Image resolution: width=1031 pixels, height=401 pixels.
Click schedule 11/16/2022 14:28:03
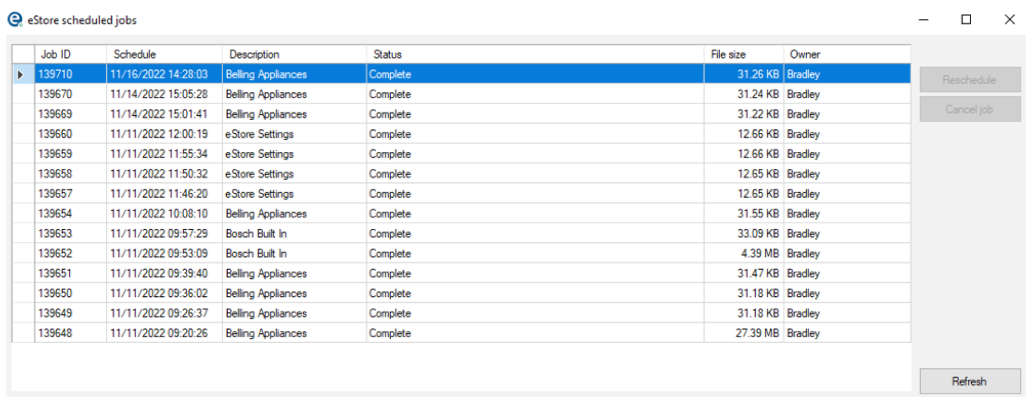[164, 74]
